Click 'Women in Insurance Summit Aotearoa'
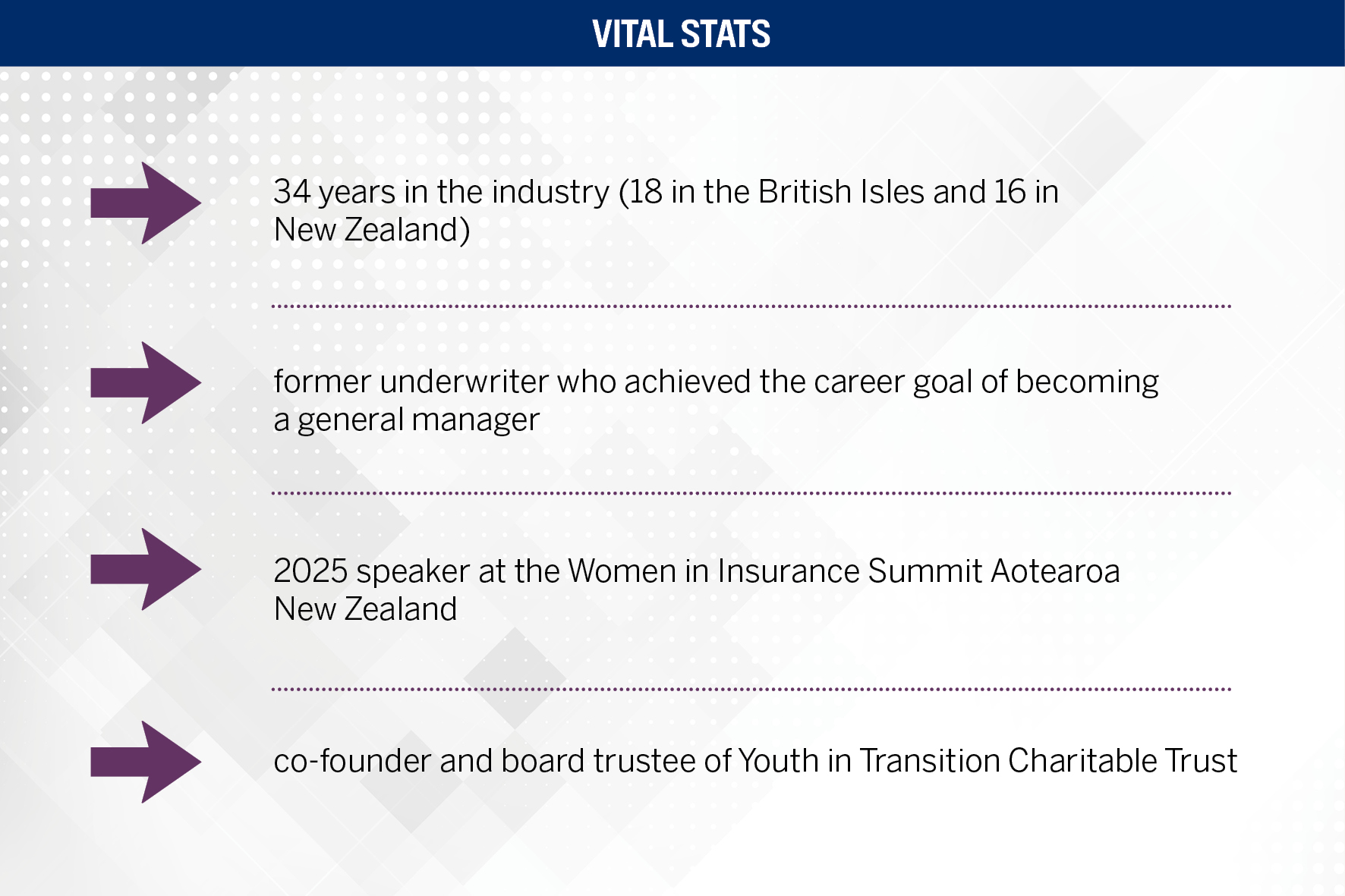This screenshot has height=896, width=1345. (x=843, y=571)
